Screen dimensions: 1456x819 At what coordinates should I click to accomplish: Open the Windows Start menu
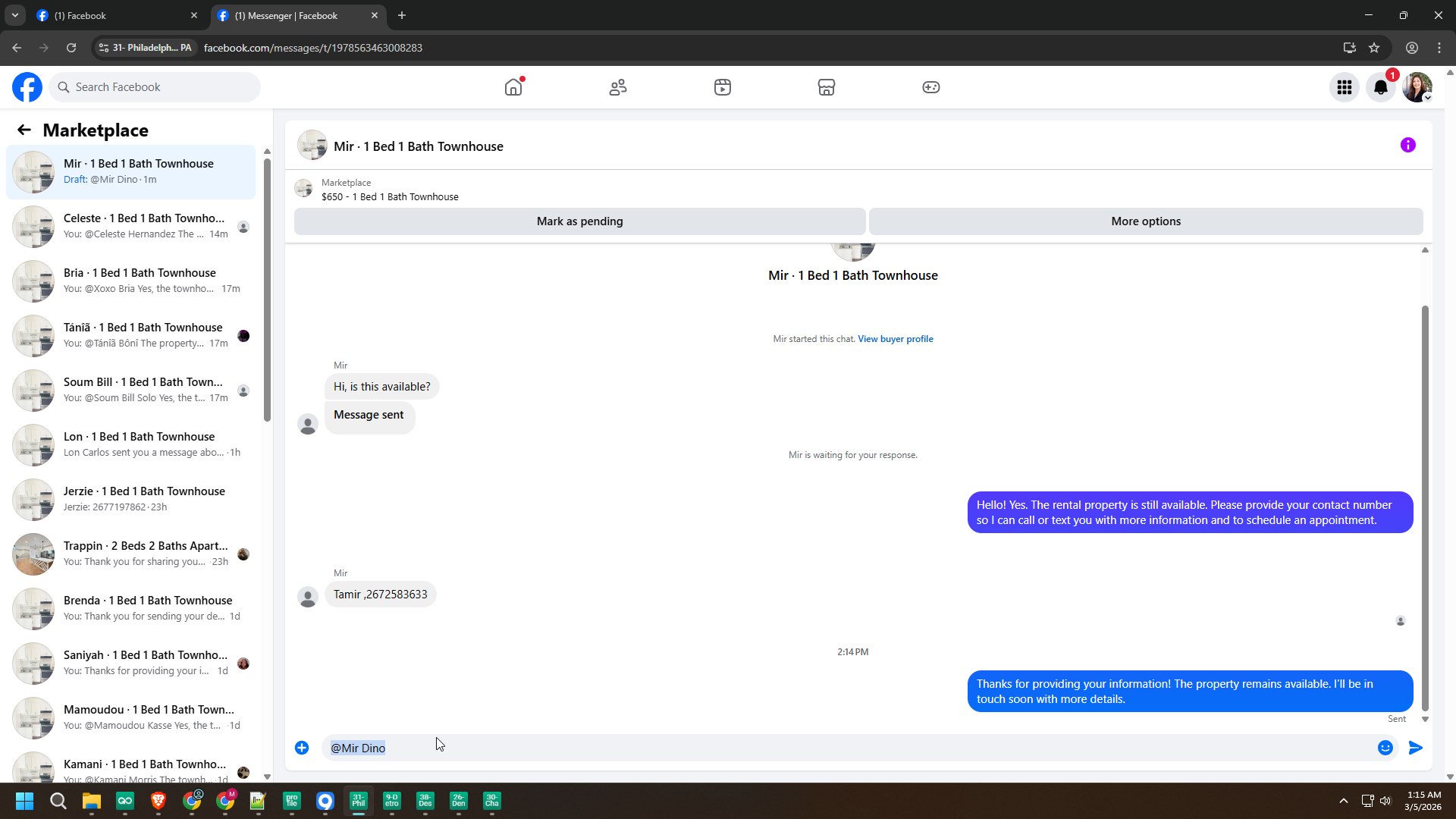tap(24, 801)
